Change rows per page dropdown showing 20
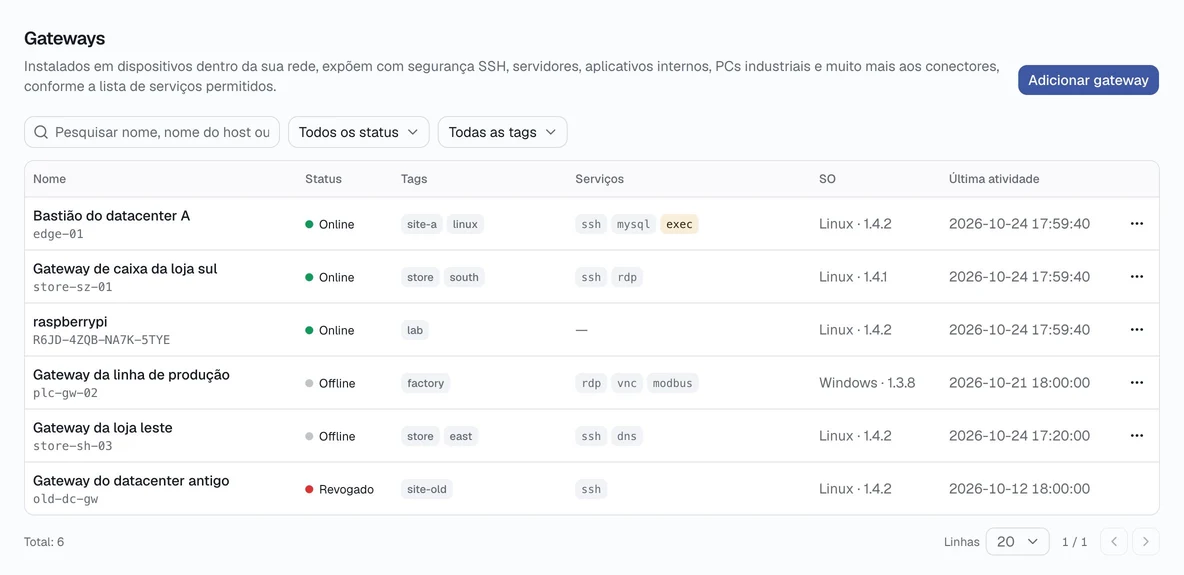The image size is (1184, 575). coord(1017,541)
